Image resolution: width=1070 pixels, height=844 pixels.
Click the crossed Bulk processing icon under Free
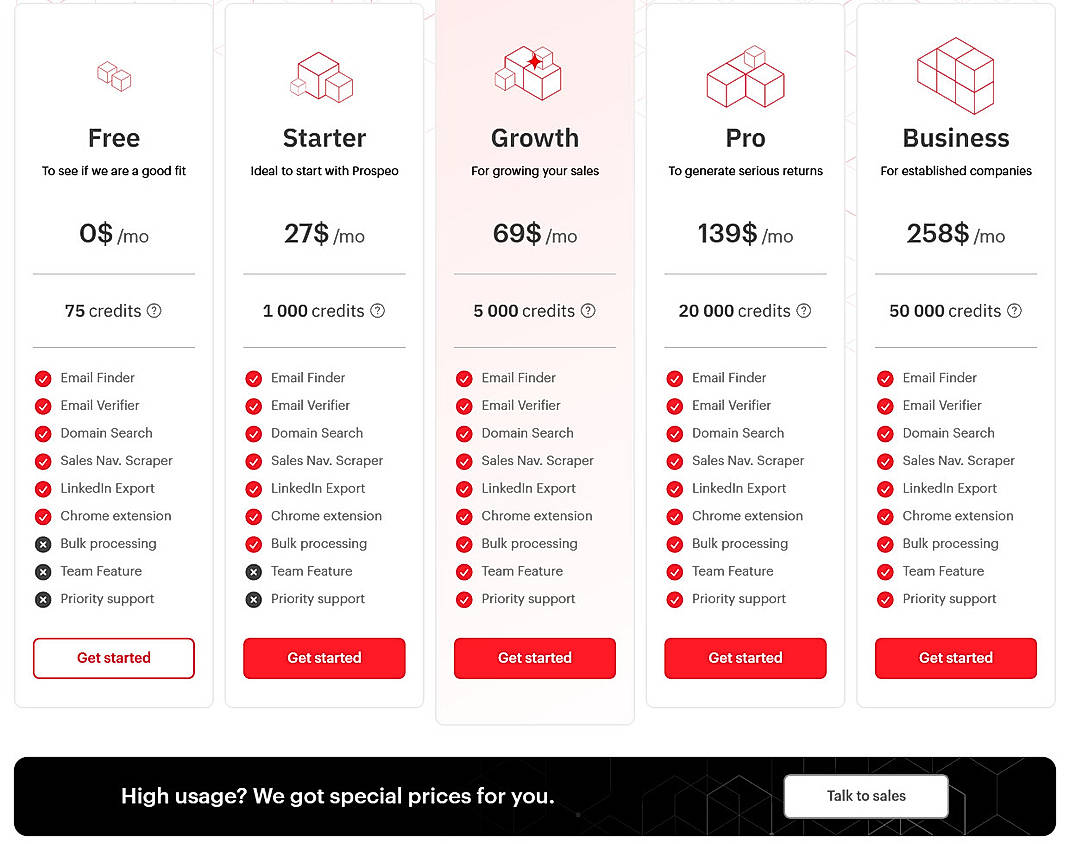coord(43,544)
